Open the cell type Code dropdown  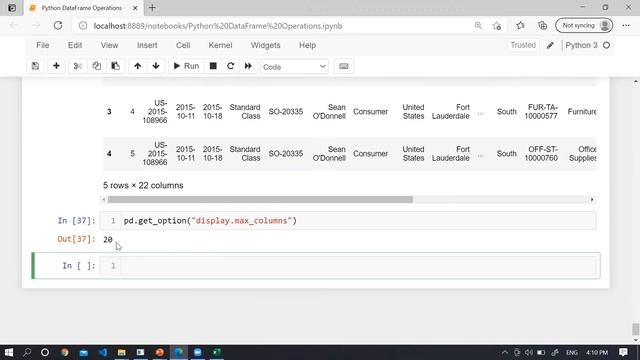tap(294, 67)
